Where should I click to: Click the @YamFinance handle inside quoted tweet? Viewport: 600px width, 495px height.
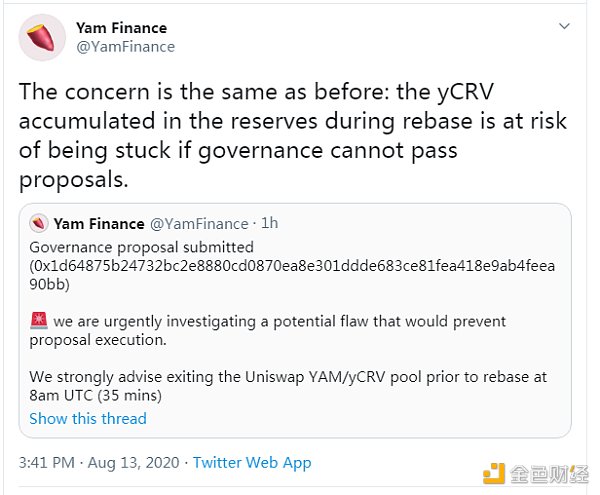(199, 224)
